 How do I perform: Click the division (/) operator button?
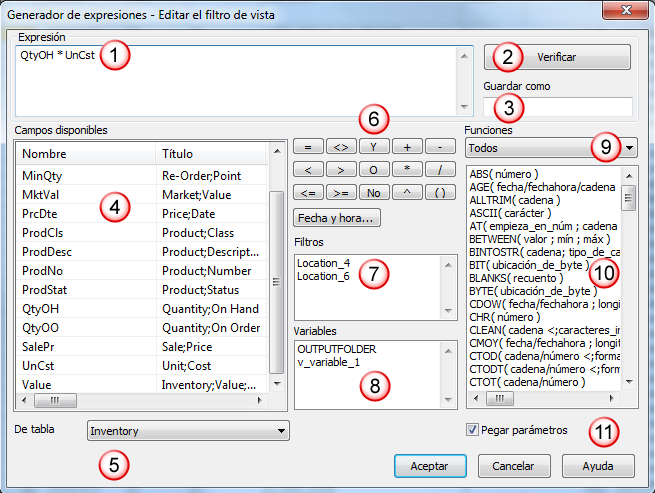coord(439,169)
